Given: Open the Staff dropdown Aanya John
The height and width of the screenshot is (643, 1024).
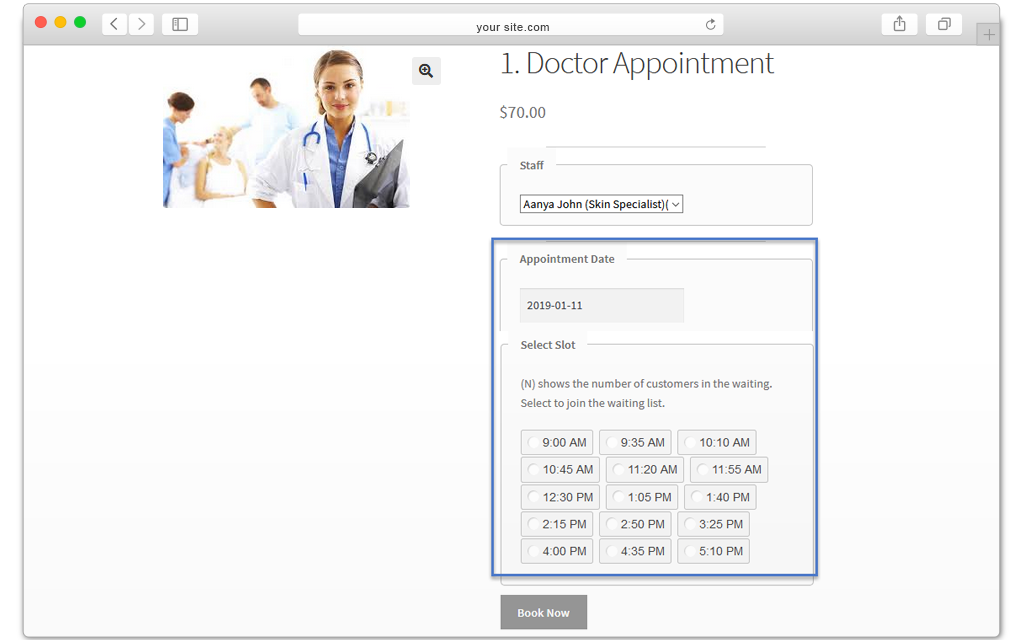Looking at the screenshot, I should 601,204.
